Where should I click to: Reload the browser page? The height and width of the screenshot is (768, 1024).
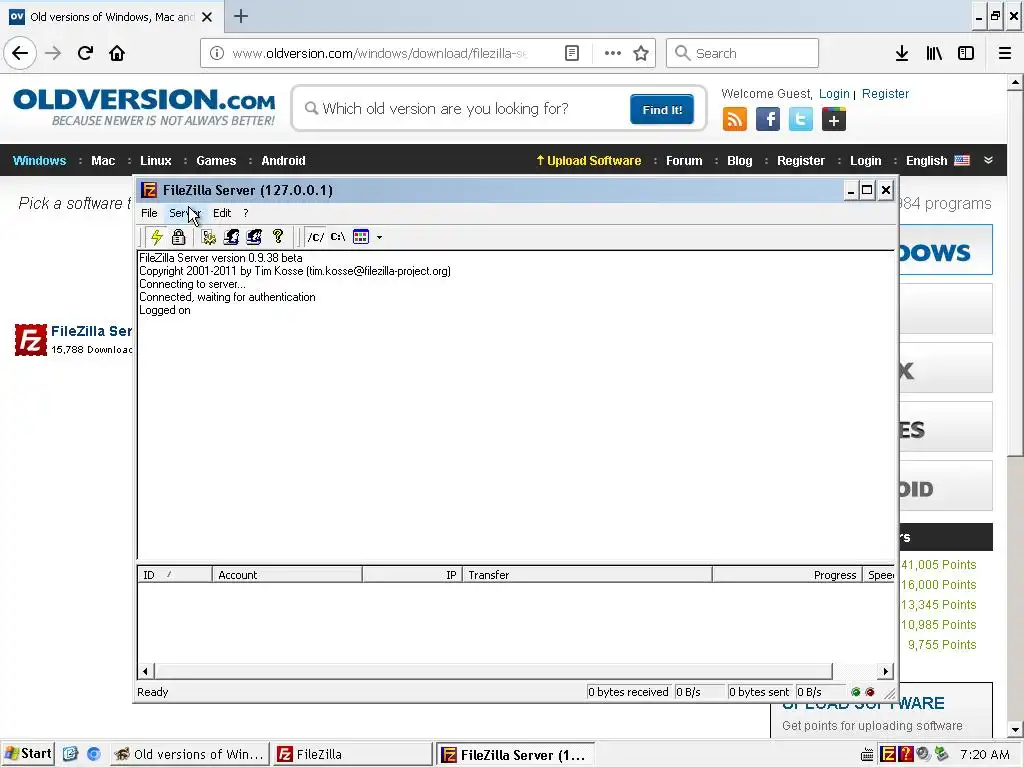tap(85, 53)
